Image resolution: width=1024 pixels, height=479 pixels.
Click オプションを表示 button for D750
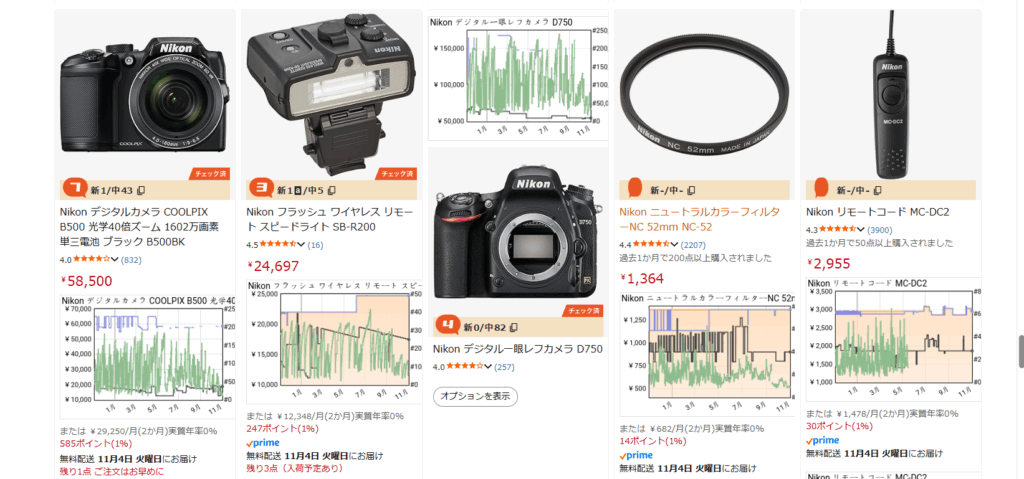coord(475,396)
